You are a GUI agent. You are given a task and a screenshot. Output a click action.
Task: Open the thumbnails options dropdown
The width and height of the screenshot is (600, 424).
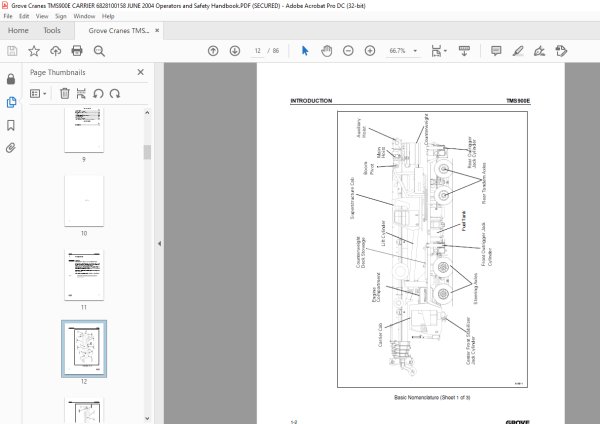(38, 93)
